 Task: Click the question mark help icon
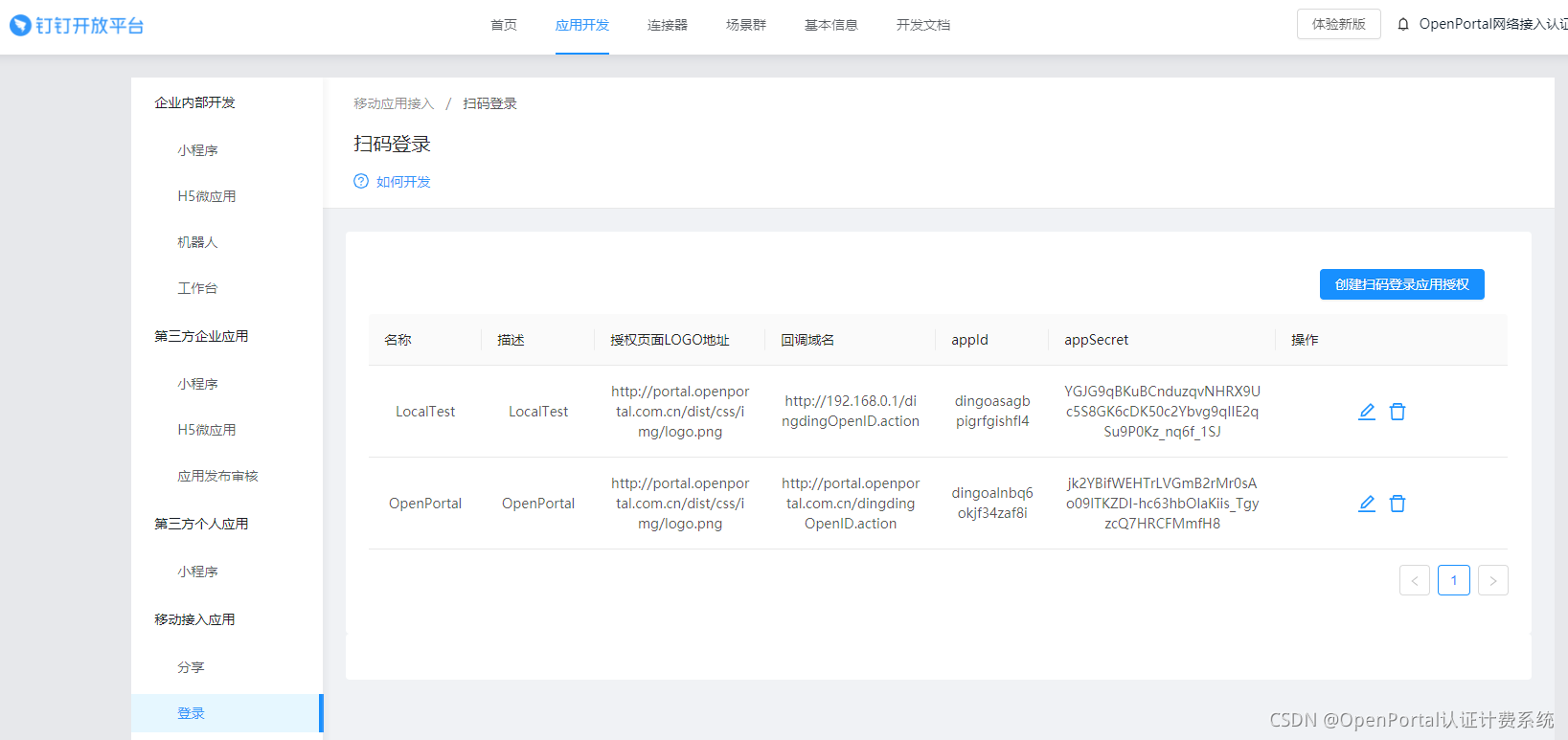click(361, 181)
